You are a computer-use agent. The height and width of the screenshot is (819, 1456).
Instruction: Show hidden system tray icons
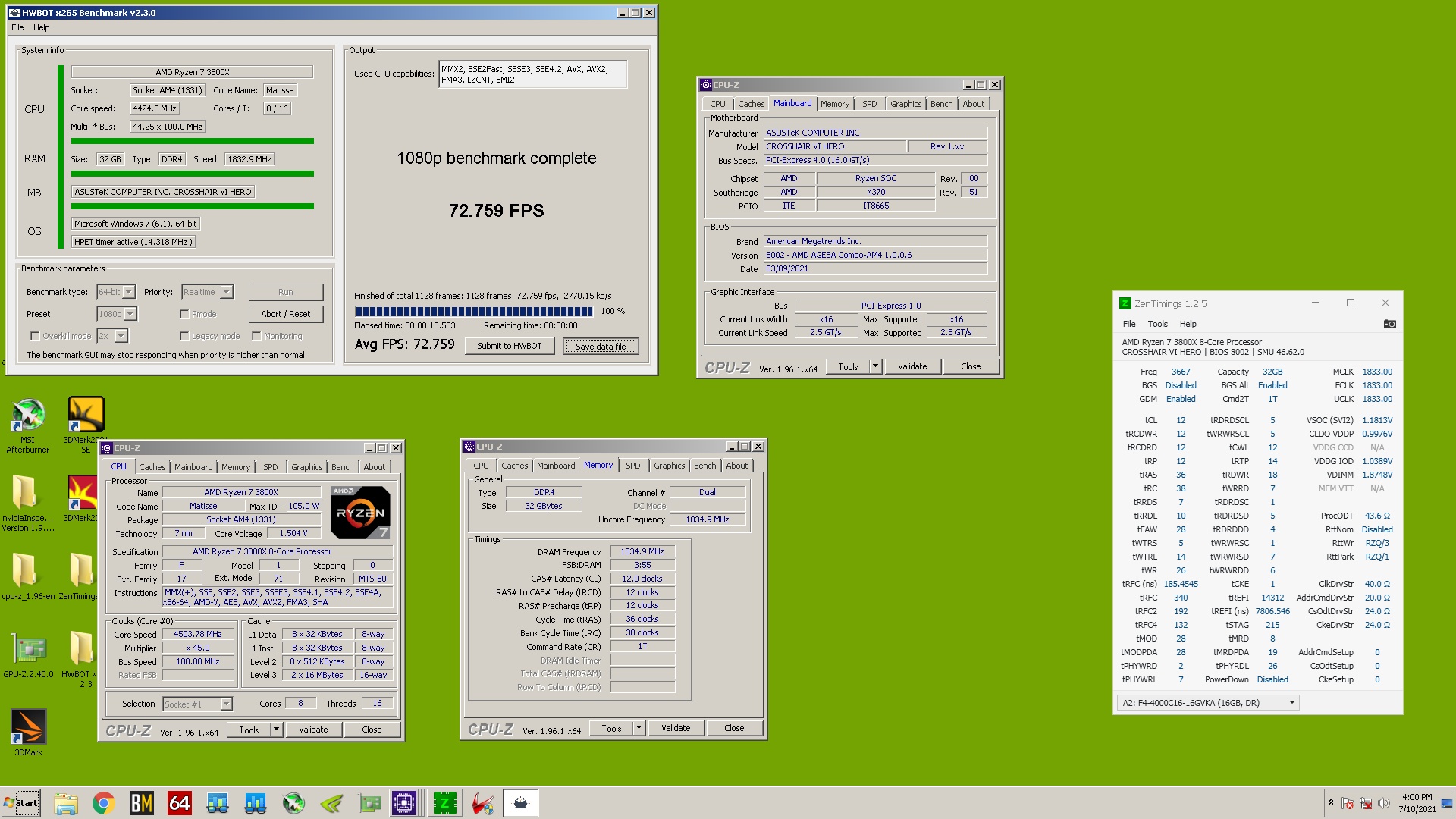(x=1331, y=802)
